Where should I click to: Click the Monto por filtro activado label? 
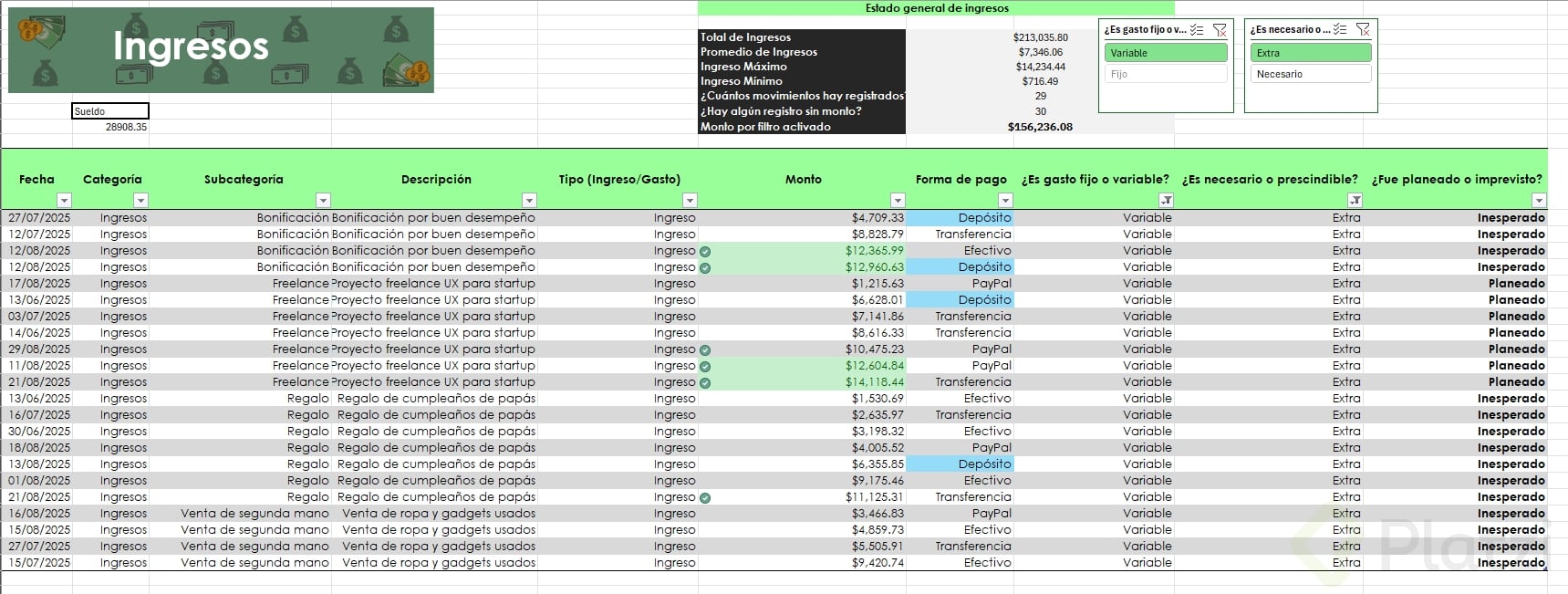[765, 127]
